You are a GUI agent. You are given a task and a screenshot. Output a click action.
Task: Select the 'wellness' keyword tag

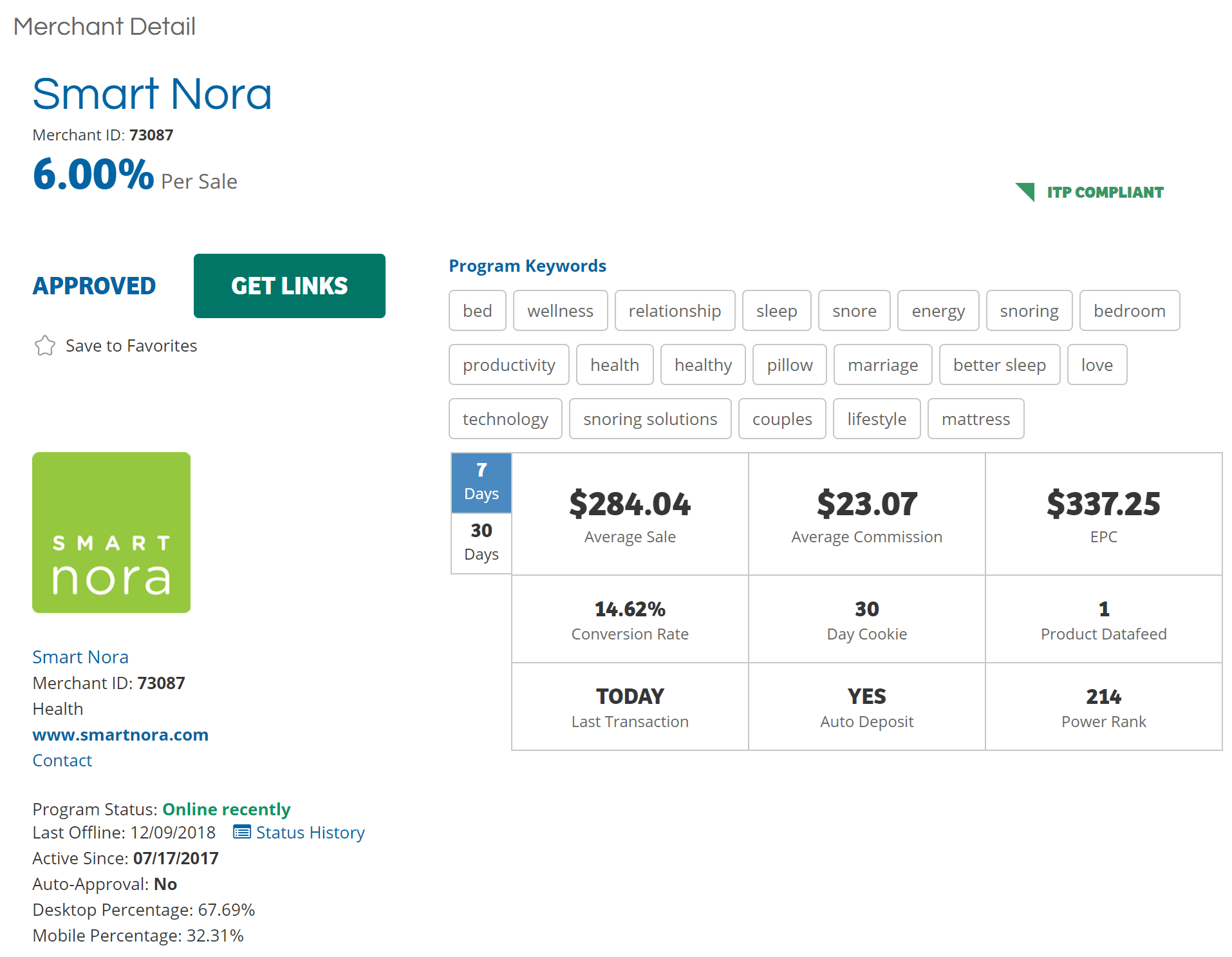(x=561, y=310)
